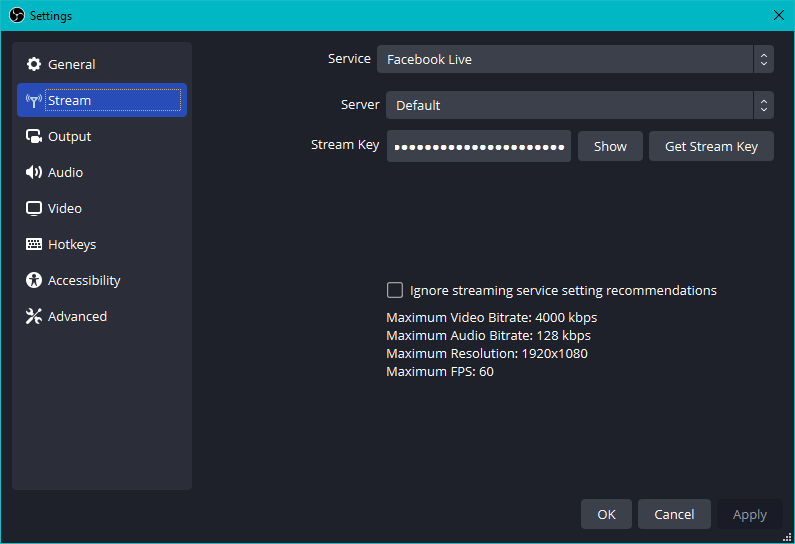Expand the Server dropdown set to Default
The width and height of the screenshot is (795, 544).
(x=569, y=105)
